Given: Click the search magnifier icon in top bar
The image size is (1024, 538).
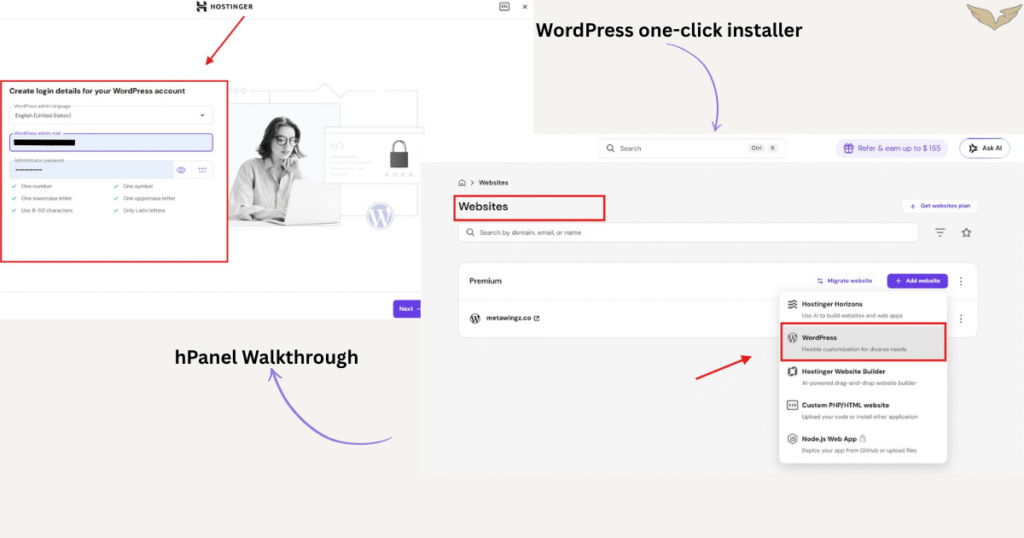Looking at the screenshot, I should (x=610, y=148).
